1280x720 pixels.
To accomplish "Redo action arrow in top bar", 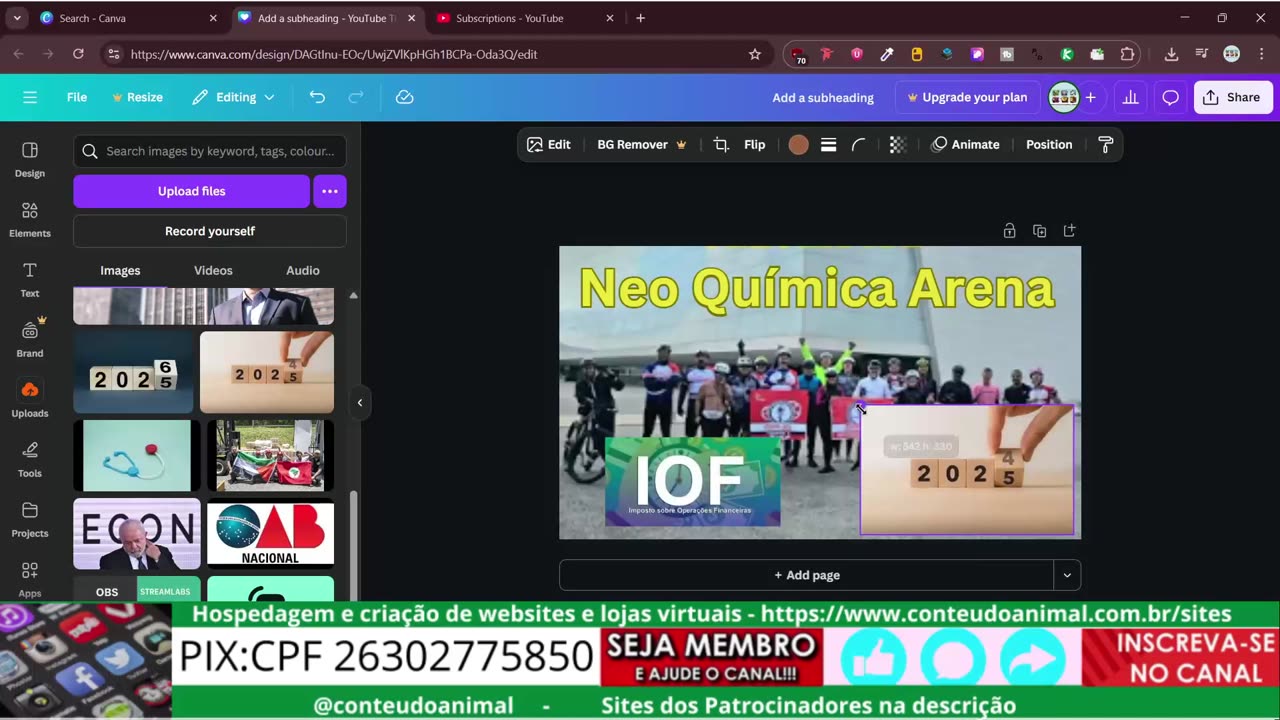I will tap(356, 97).
